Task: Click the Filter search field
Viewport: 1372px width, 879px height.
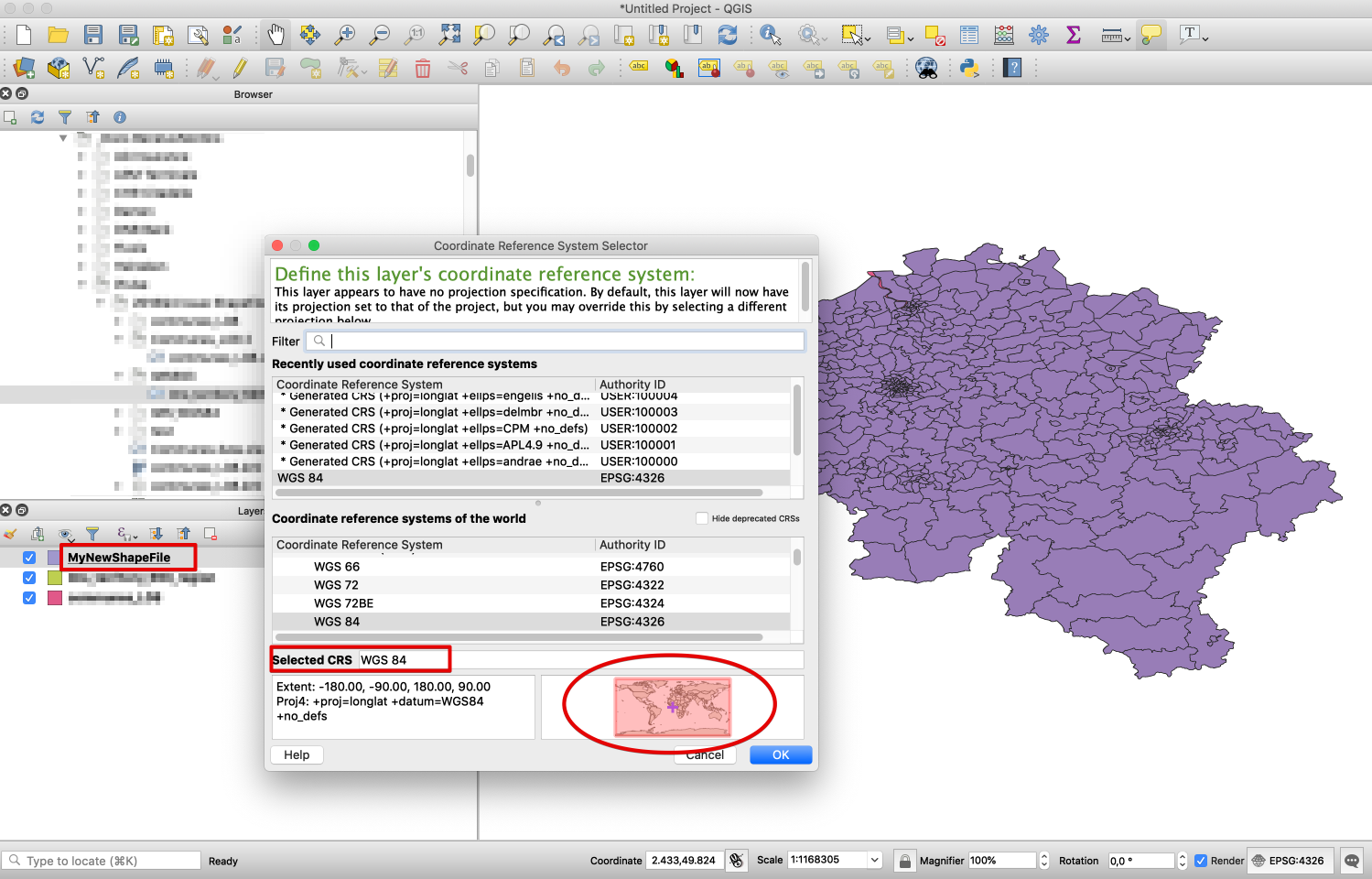Action: [558, 341]
